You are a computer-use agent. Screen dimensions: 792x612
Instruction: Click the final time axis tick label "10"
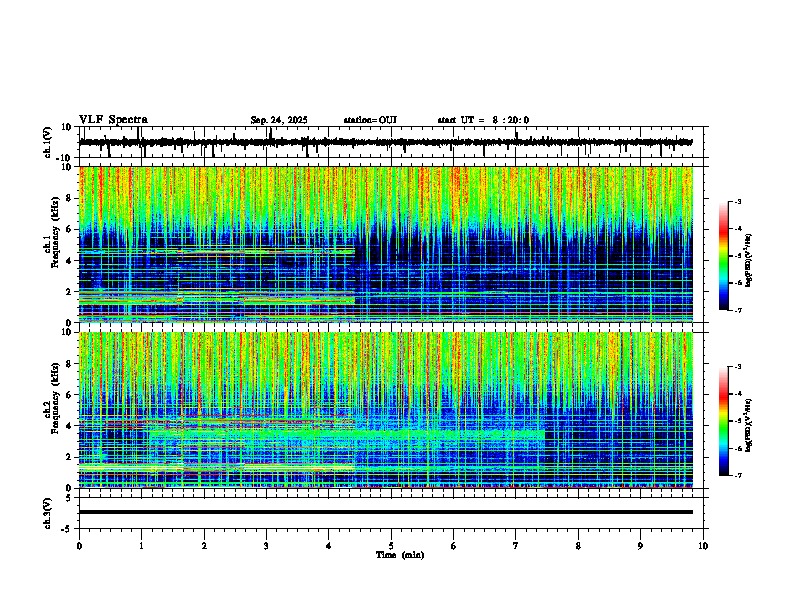(x=703, y=546)
